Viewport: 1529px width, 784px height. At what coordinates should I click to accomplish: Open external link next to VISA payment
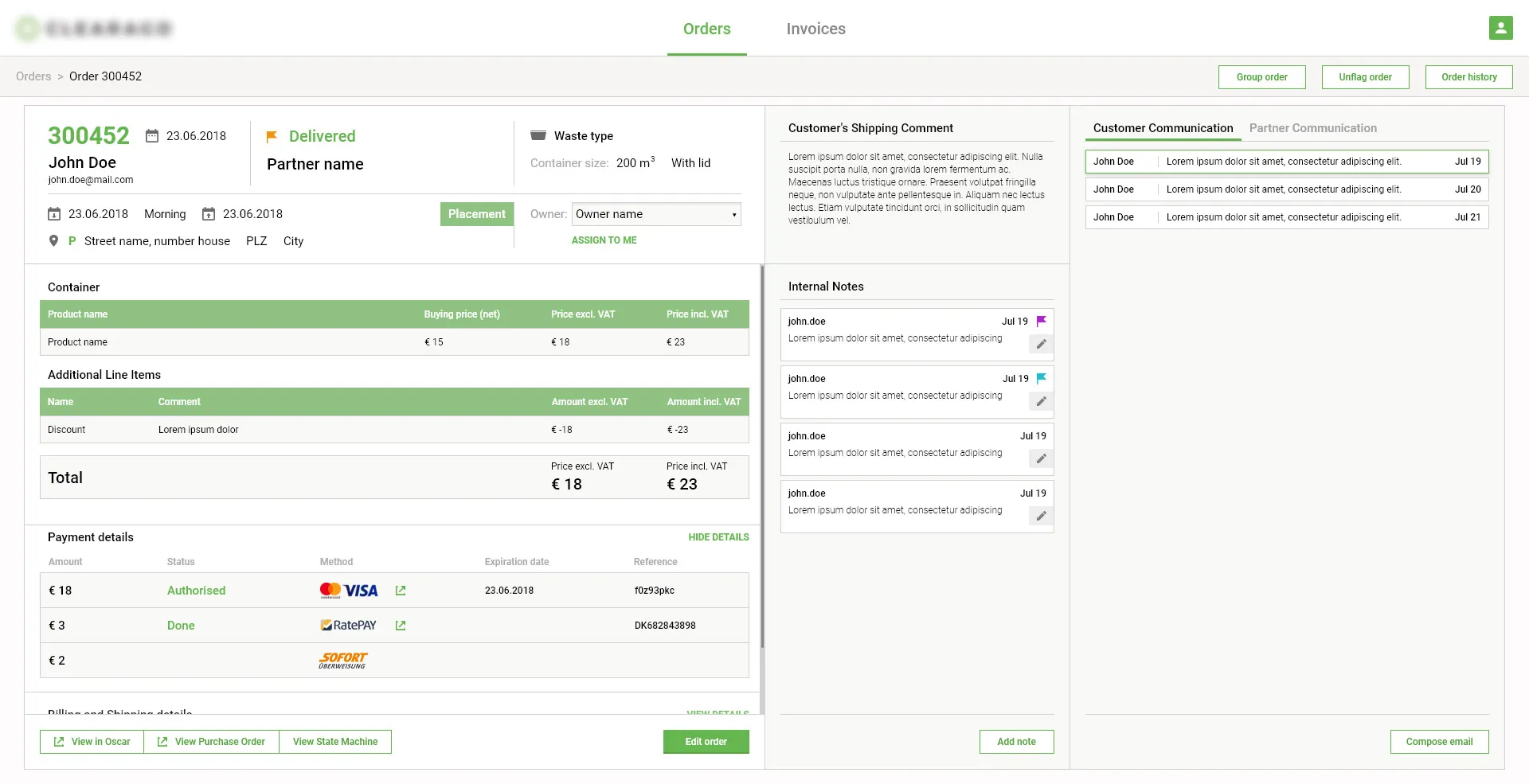(x=401, y=591)
